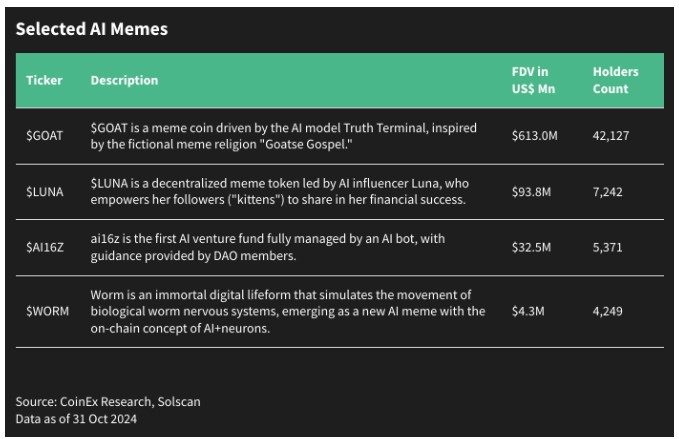
Task: Click the ai16z venture fund description
Action: coord(268,247)
